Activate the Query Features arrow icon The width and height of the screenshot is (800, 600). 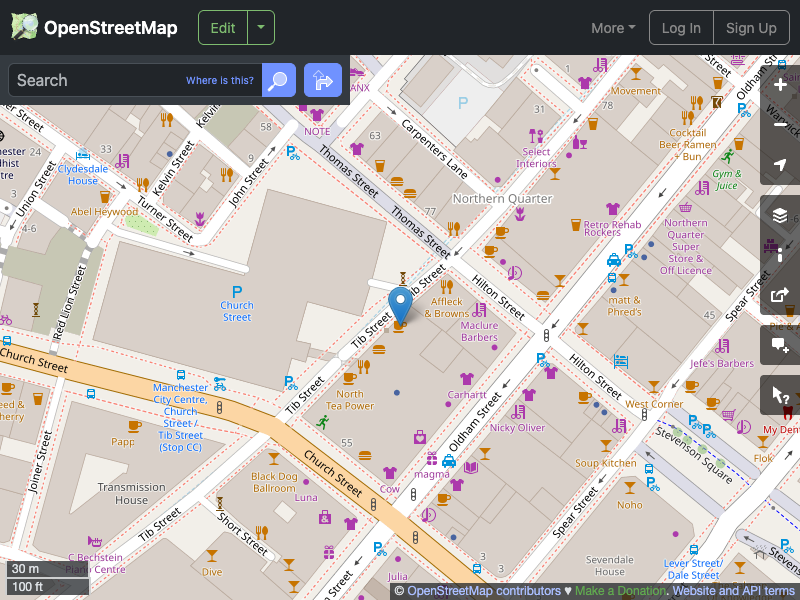coord(780,394)
